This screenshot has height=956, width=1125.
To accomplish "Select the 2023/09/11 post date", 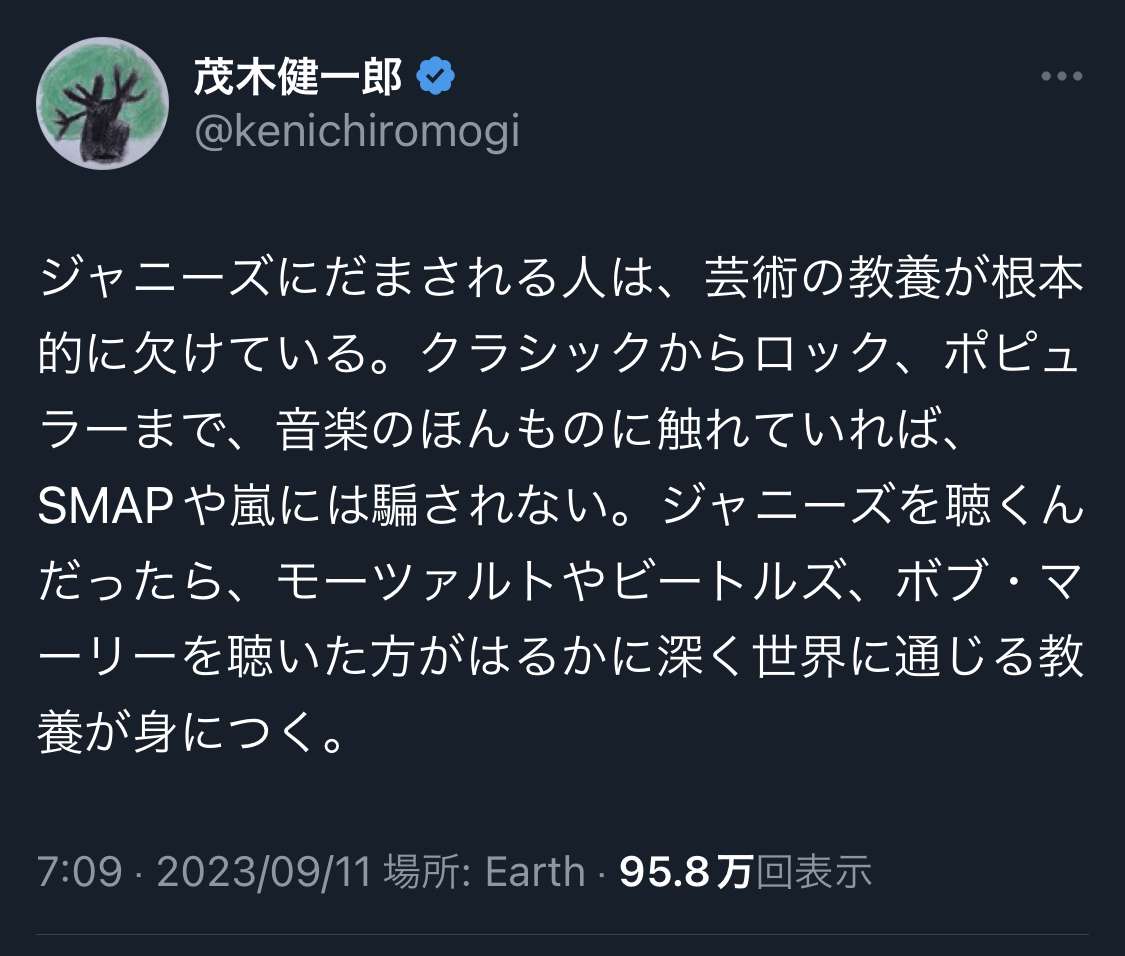I will point(264,871).
